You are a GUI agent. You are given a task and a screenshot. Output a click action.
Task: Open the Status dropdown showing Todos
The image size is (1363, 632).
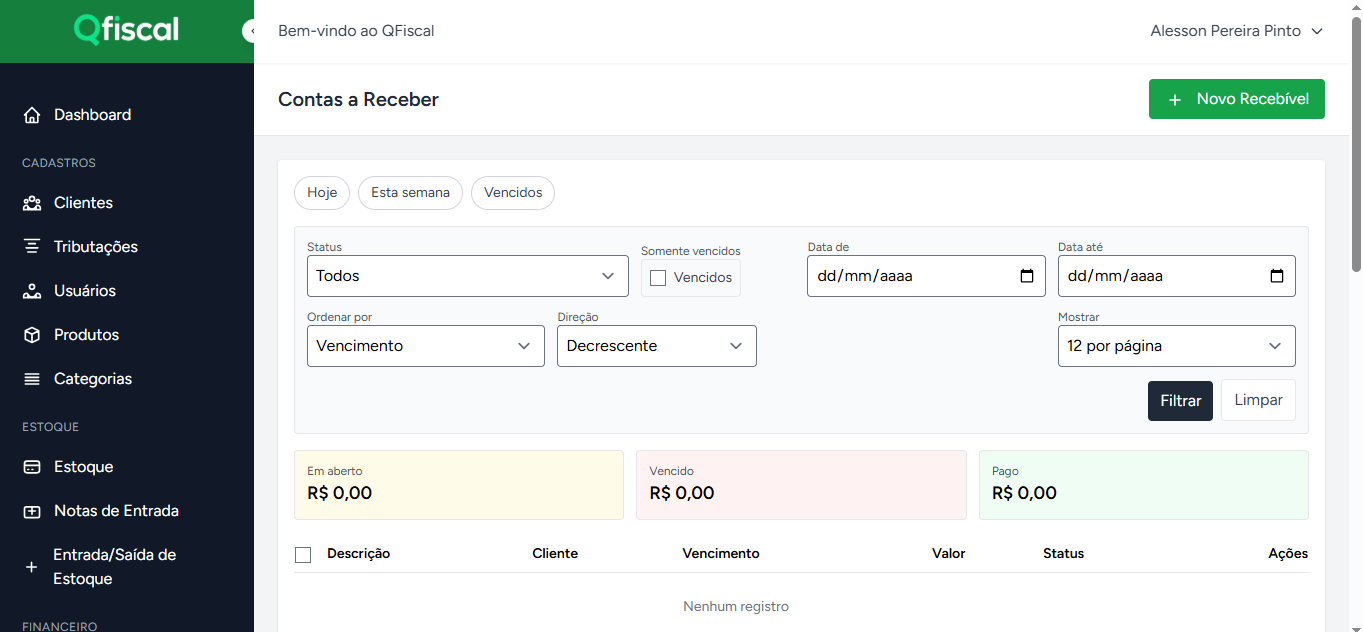467,276
